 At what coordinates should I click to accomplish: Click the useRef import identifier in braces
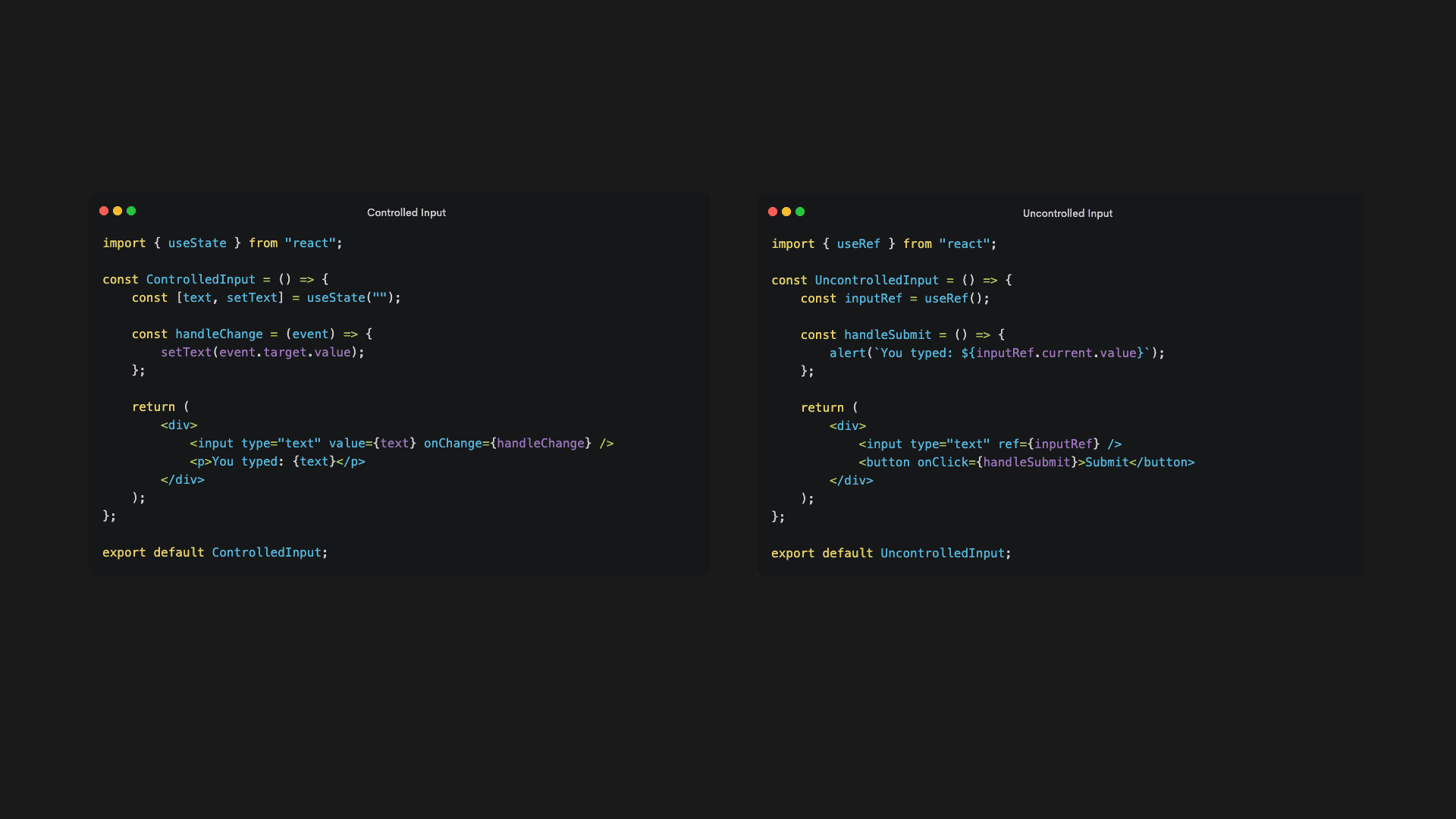pos(858,243)
